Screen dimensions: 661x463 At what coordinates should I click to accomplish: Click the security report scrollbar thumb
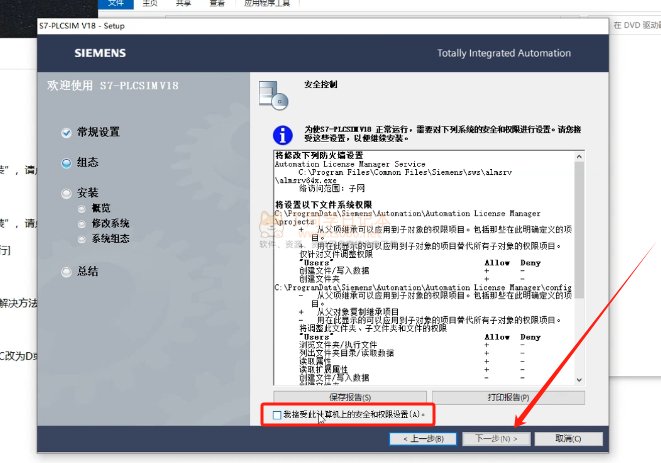pos(579,230)
